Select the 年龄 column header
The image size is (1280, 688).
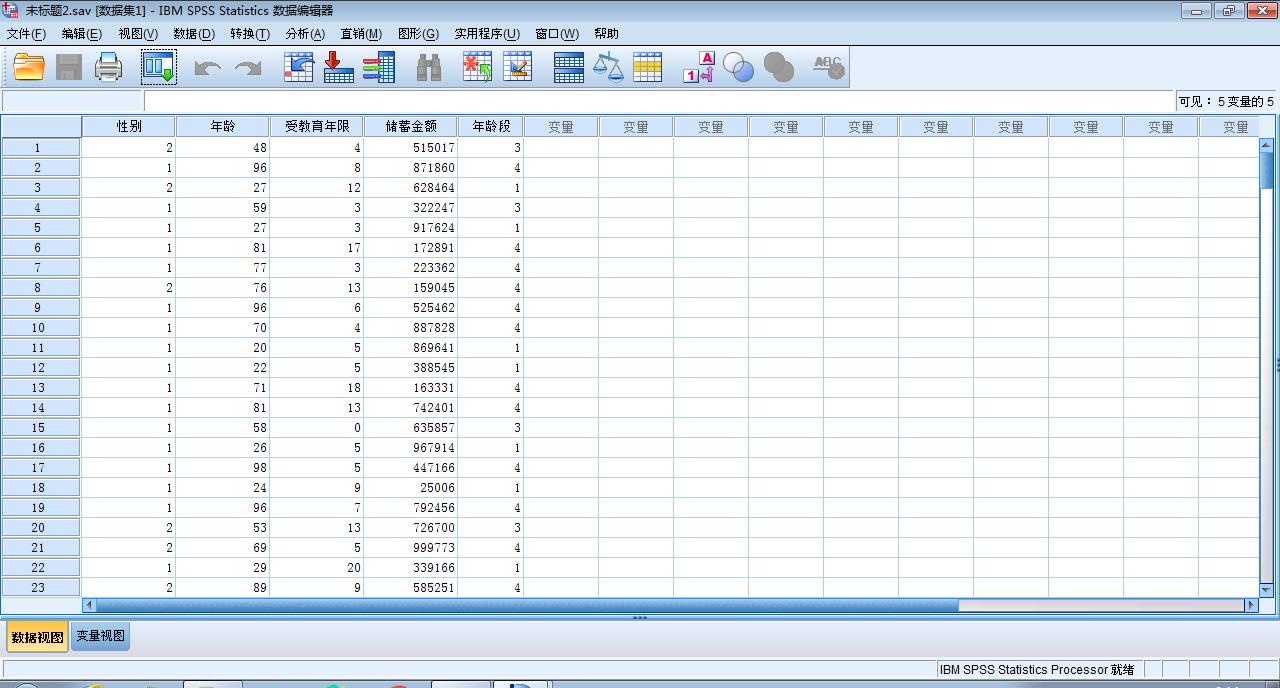222,127
